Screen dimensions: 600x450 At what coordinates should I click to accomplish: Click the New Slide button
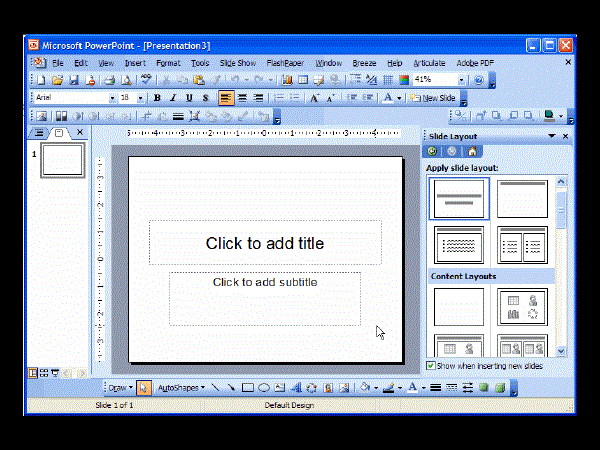(434, 98)
